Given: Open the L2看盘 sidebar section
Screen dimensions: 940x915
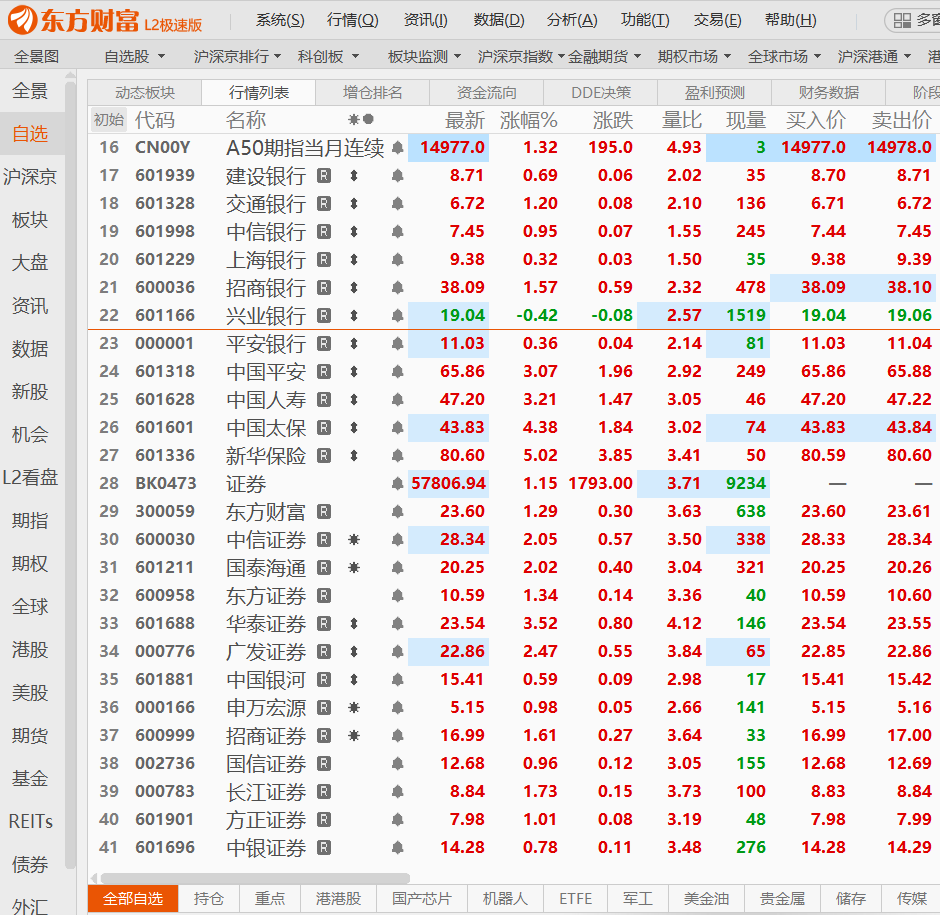Looking at the screenshot, I should (x=30, y=477).
